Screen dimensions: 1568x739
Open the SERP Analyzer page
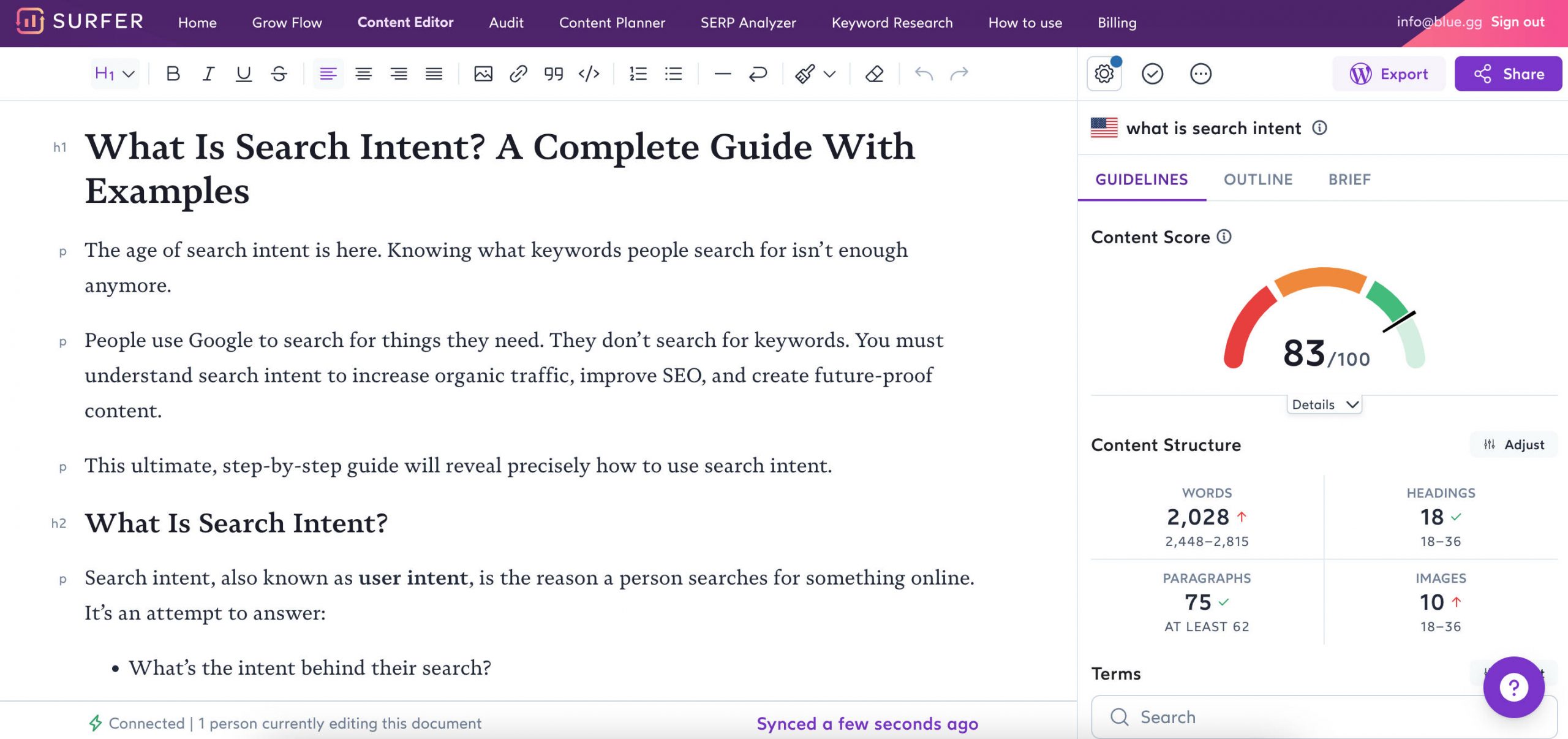pos(748,23)
